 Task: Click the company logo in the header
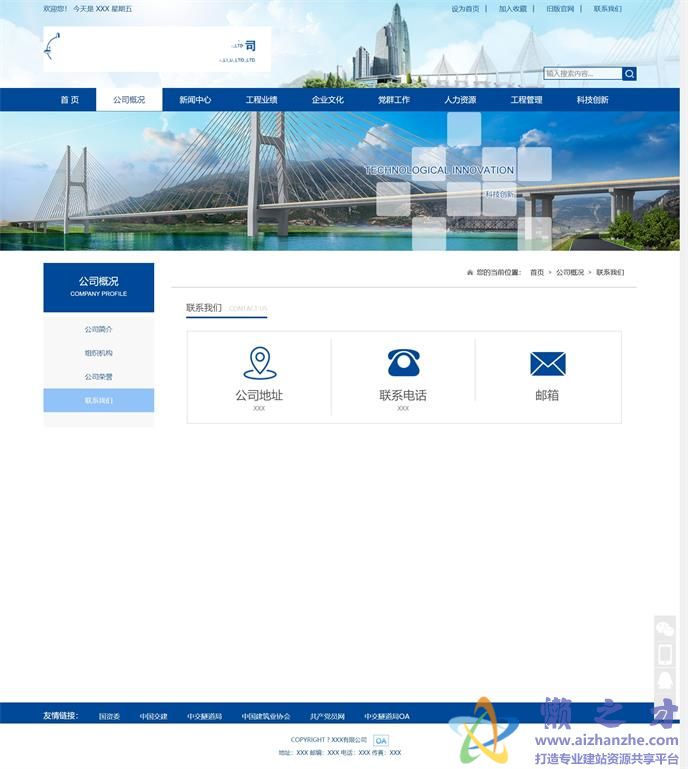[x=156, y=48]
